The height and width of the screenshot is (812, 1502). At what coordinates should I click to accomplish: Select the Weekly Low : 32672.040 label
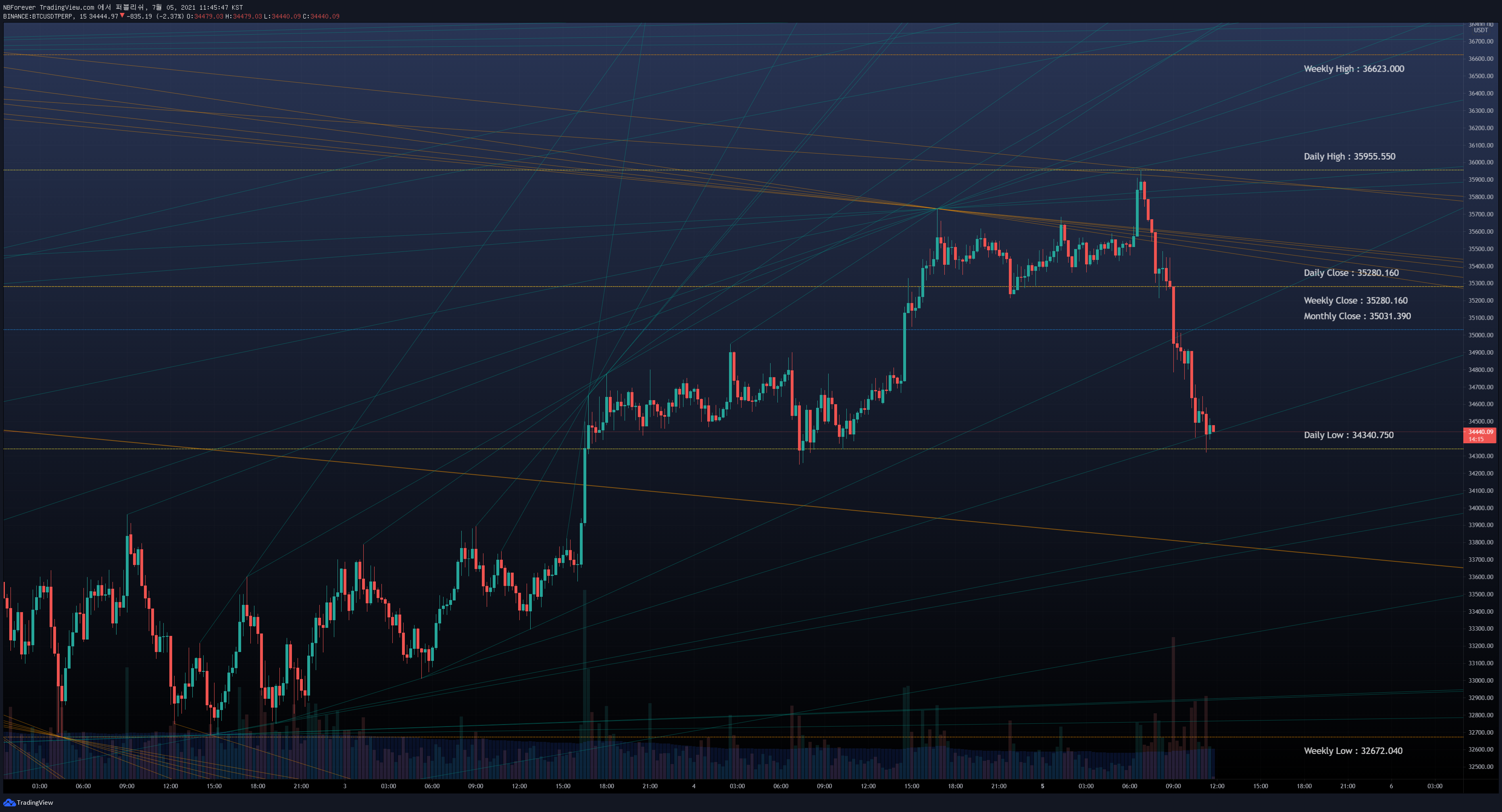[x=1353, y=751]
